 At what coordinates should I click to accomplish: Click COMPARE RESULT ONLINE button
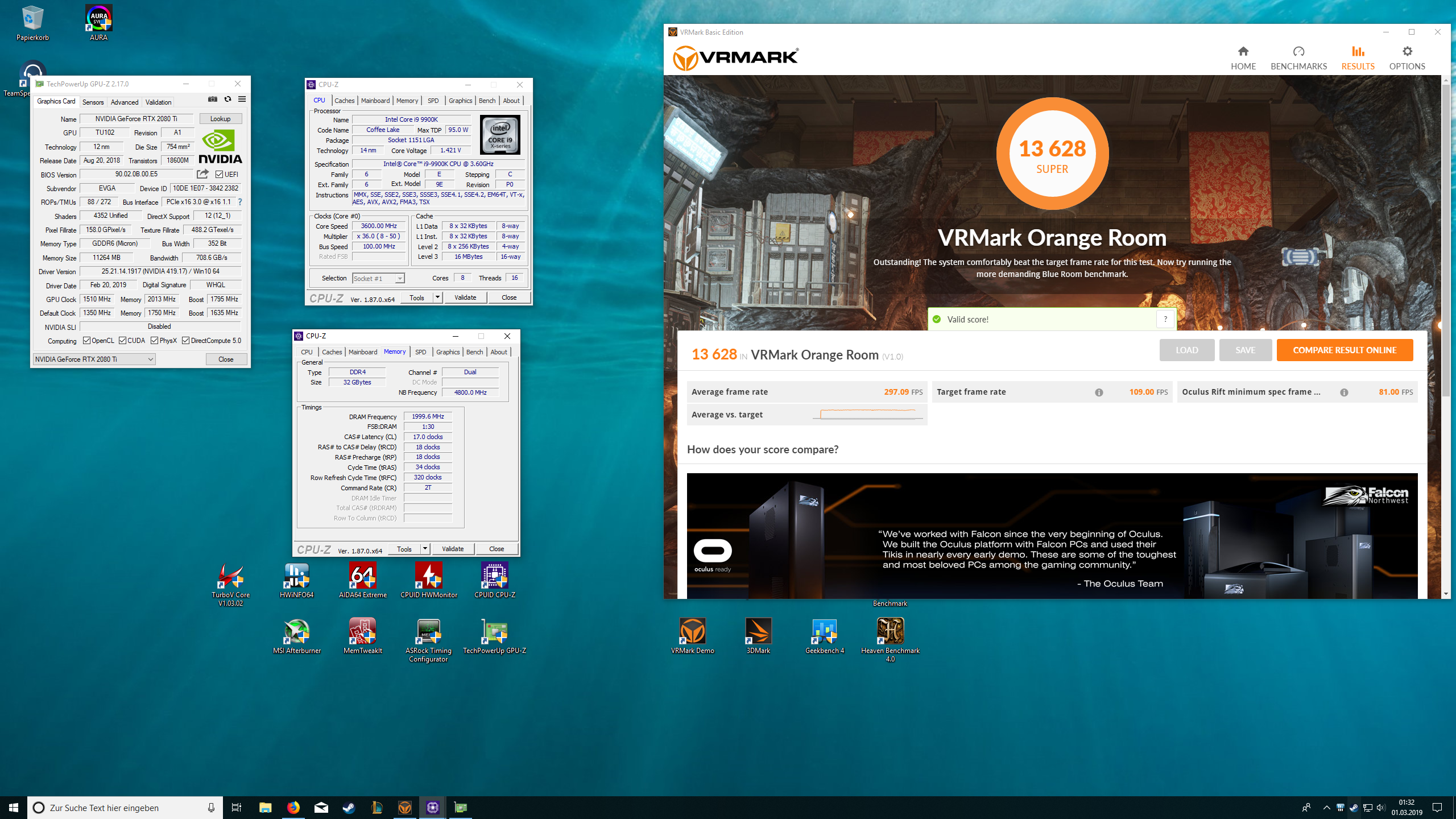(x=1345, y=350)
